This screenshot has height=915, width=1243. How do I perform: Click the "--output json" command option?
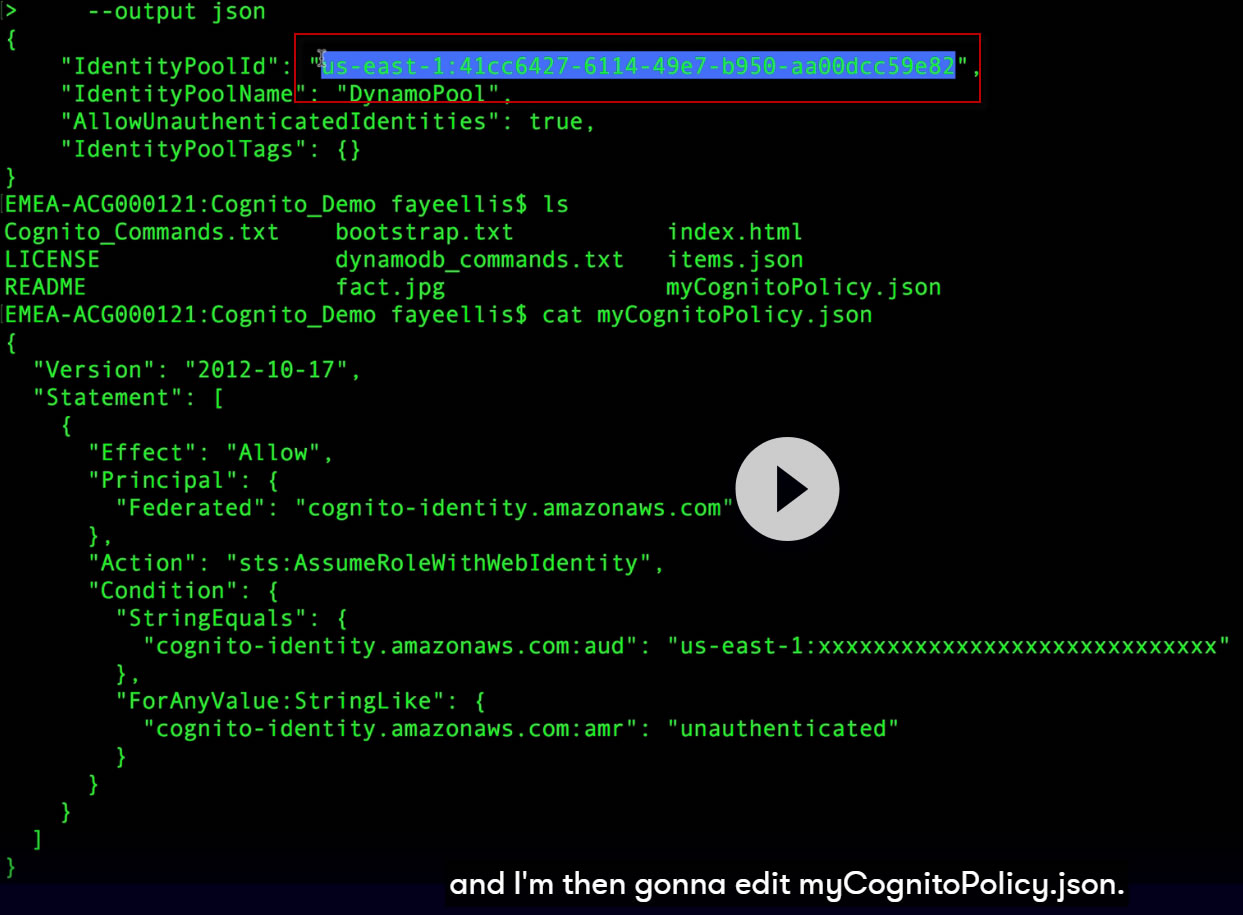pyautogui.click(x=177, y=12)
